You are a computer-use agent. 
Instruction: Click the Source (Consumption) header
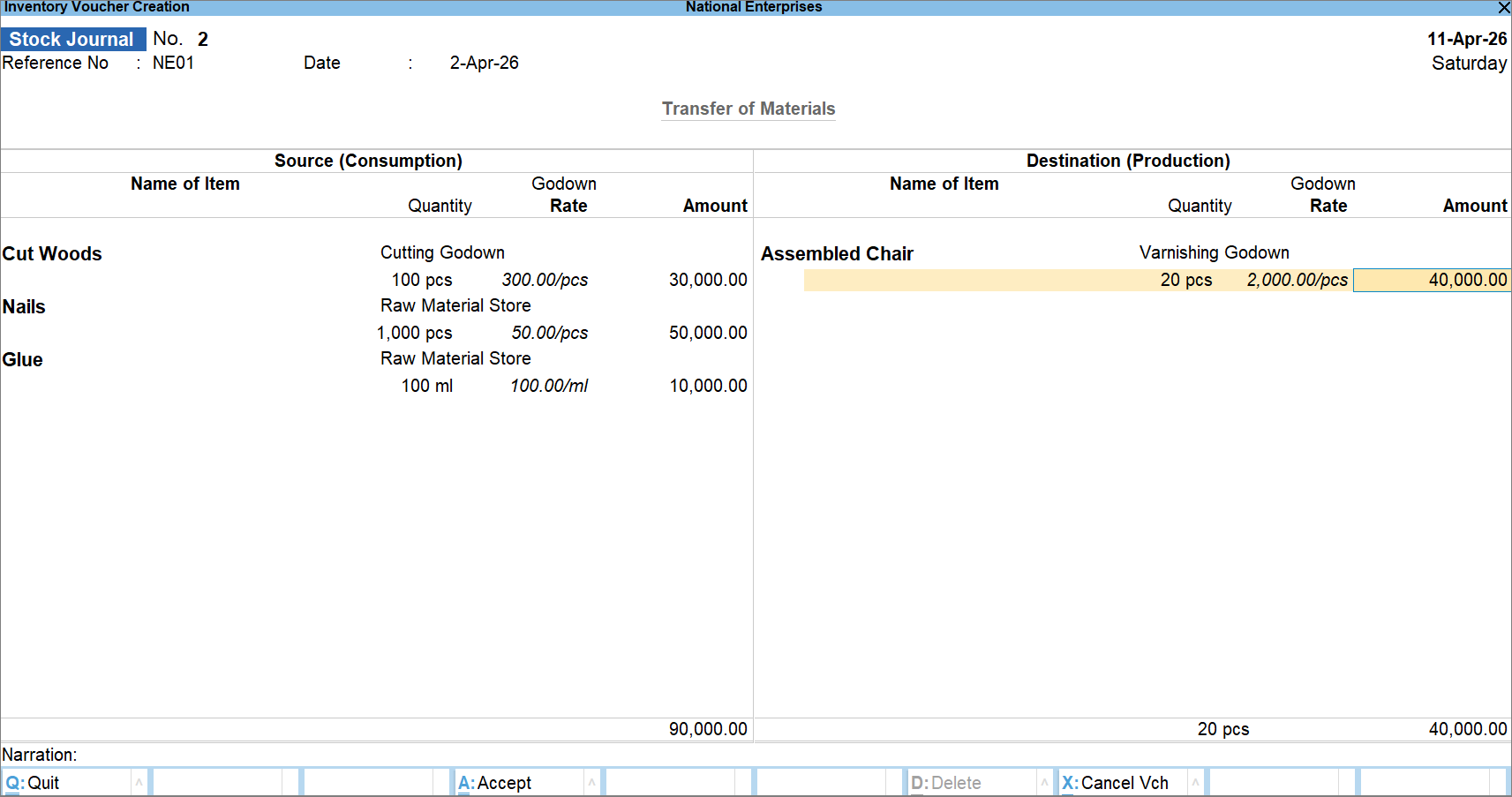368,161
